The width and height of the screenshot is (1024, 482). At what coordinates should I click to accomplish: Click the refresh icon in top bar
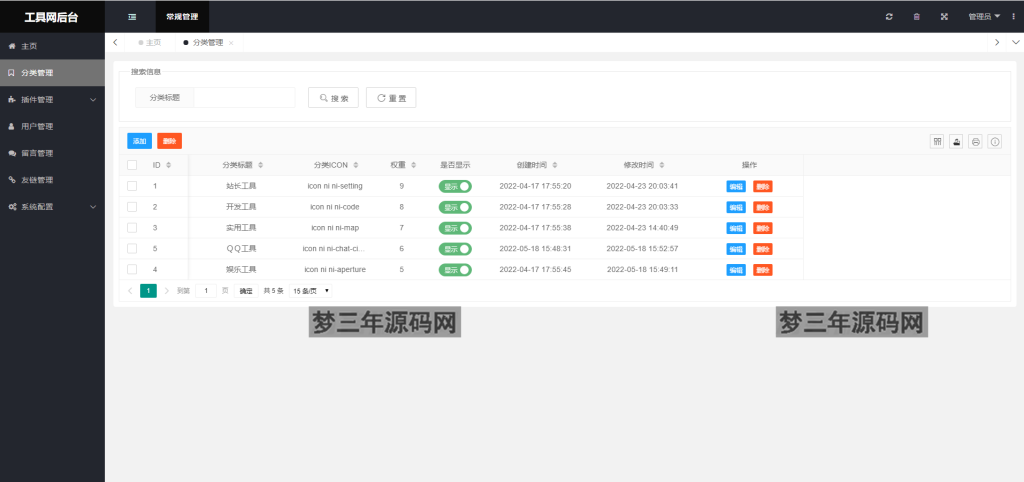[x=889, y=17]
